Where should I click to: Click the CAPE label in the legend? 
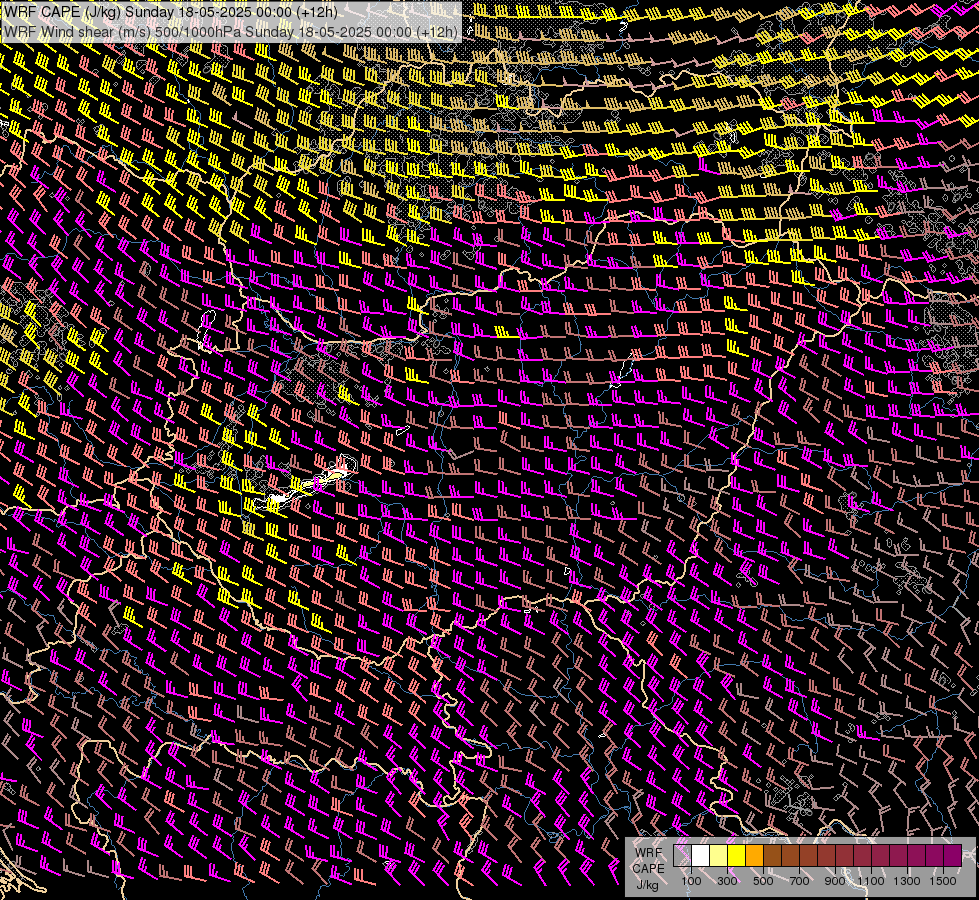pyautogui.click(x=648, y=869)
